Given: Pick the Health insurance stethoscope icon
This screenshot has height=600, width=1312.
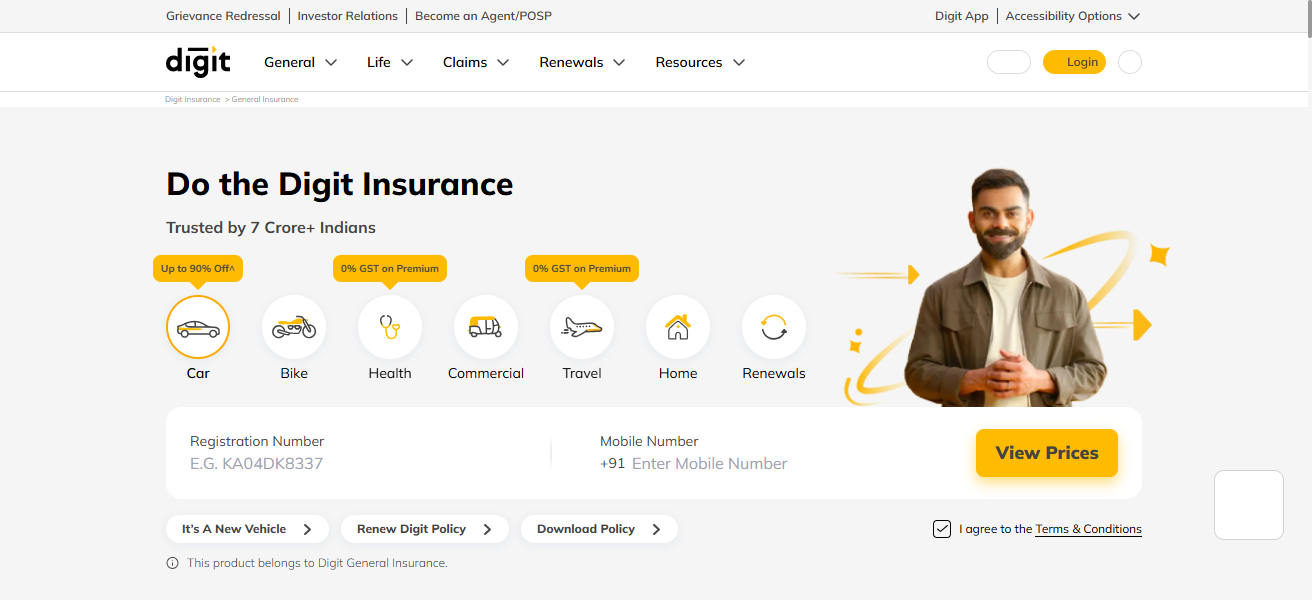Looking at the screenshot, I should coord(390,327).
